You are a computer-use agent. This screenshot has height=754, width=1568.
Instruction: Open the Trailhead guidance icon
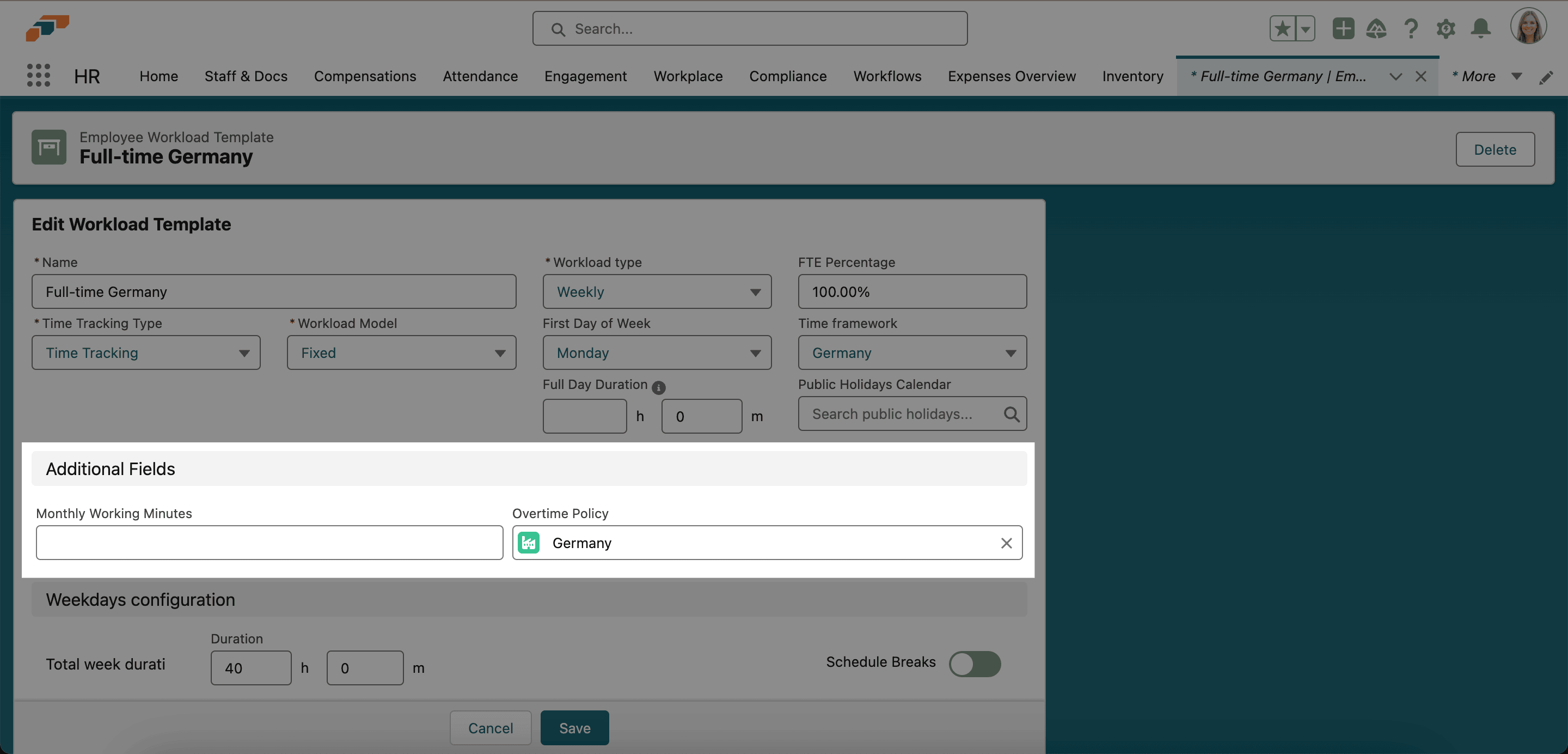1376,29
